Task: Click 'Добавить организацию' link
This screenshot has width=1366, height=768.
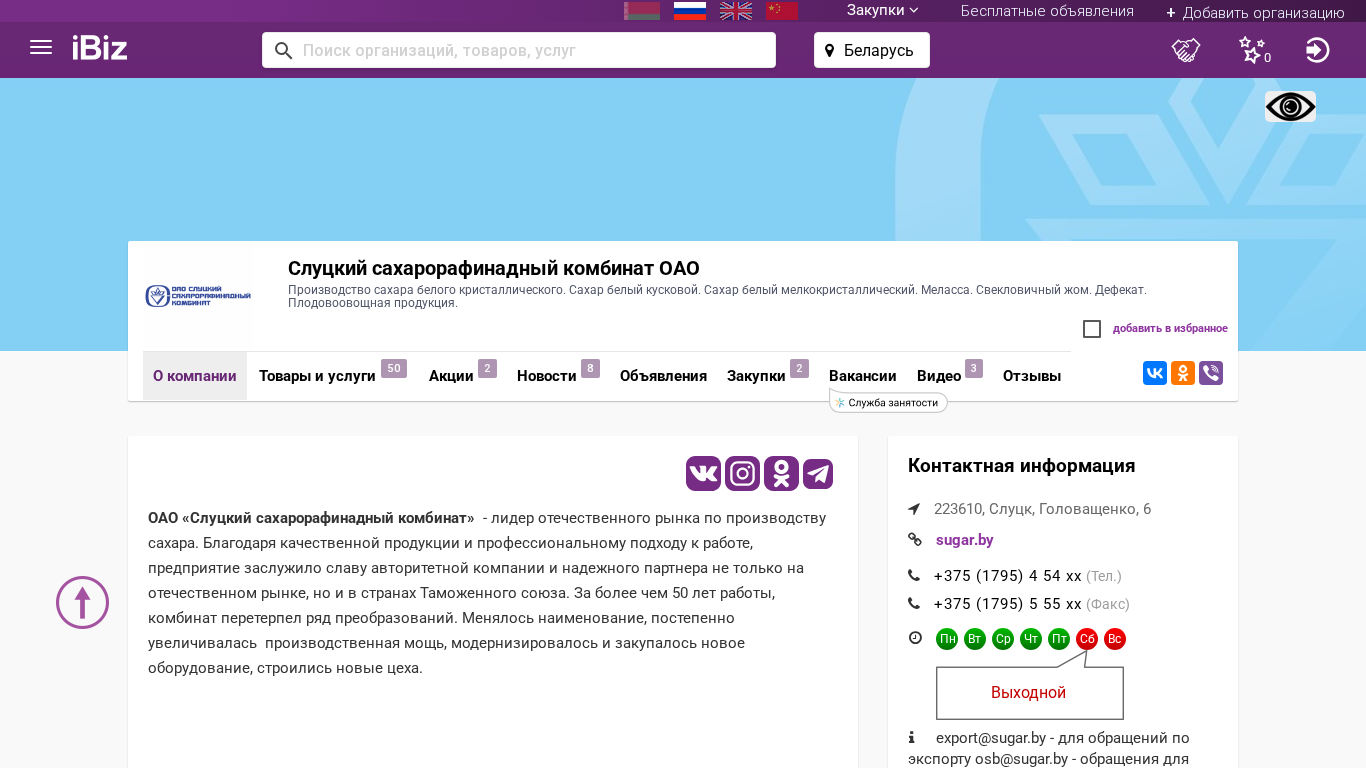Action: [x=1255, y=13]
